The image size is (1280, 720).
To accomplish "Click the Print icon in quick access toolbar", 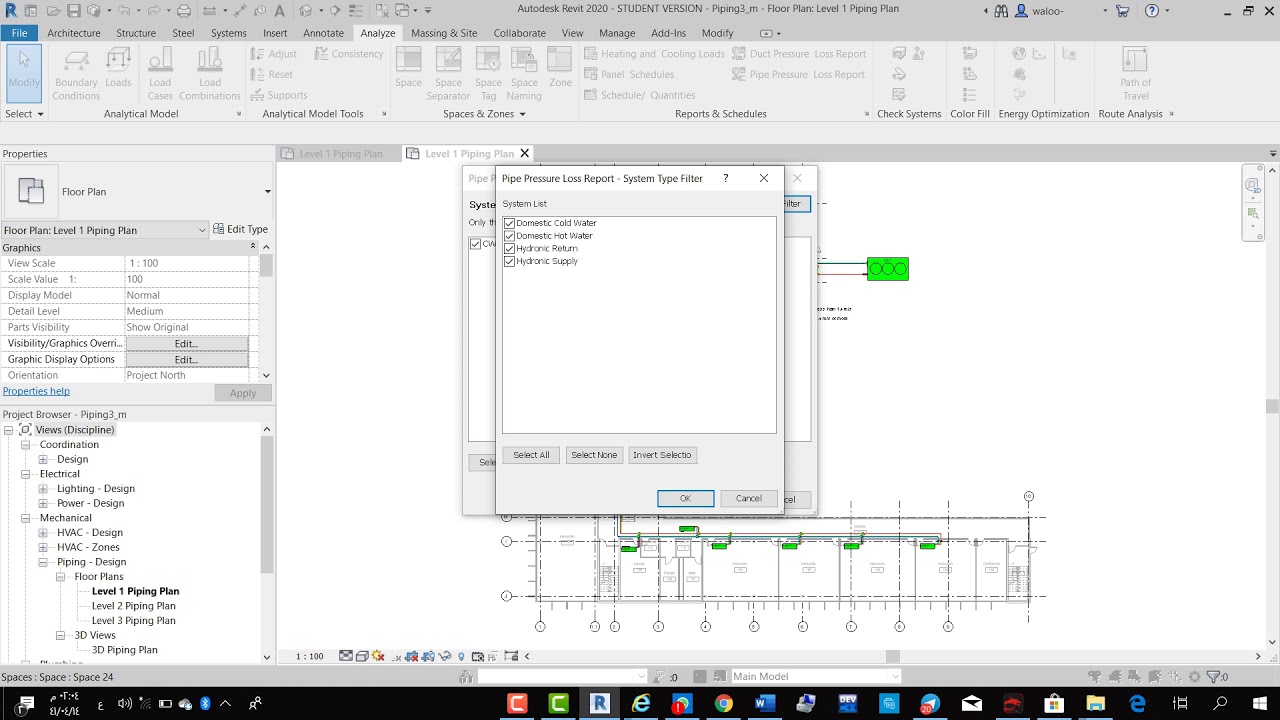I will pyautogui.click(x=183, y=11).
